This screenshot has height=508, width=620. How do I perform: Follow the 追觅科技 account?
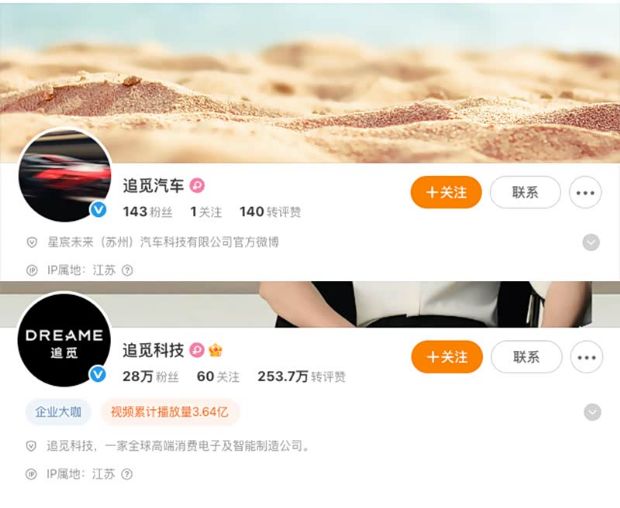click(x=447, y=357)
